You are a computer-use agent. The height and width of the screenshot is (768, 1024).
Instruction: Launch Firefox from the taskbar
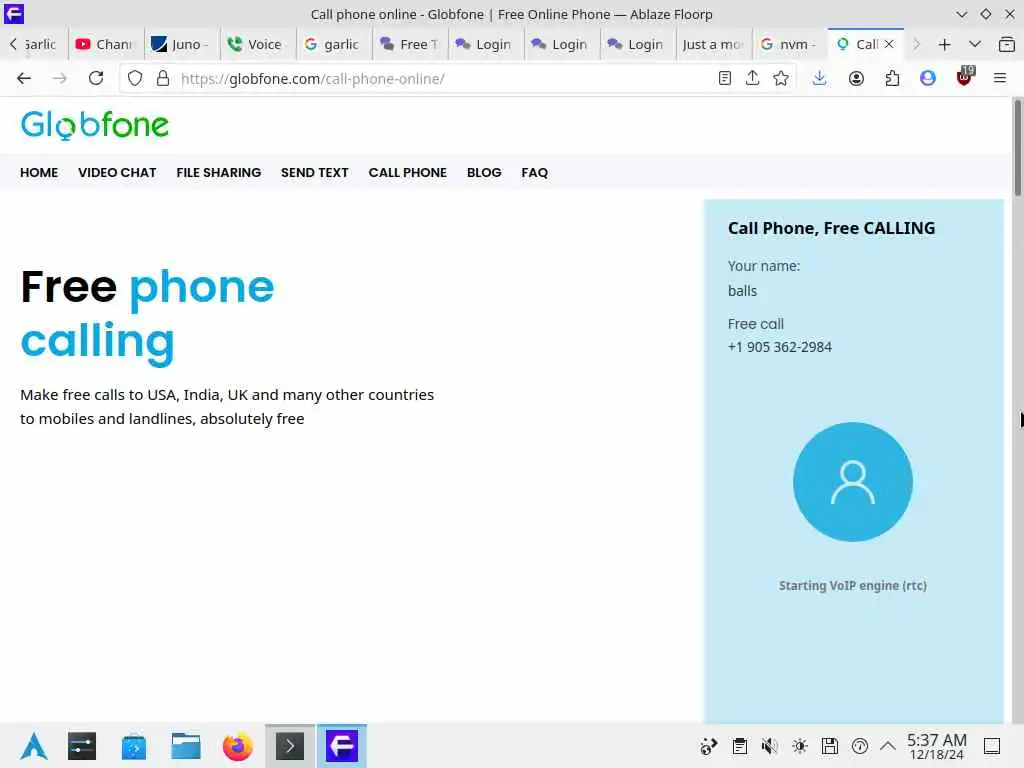(238, 746)
